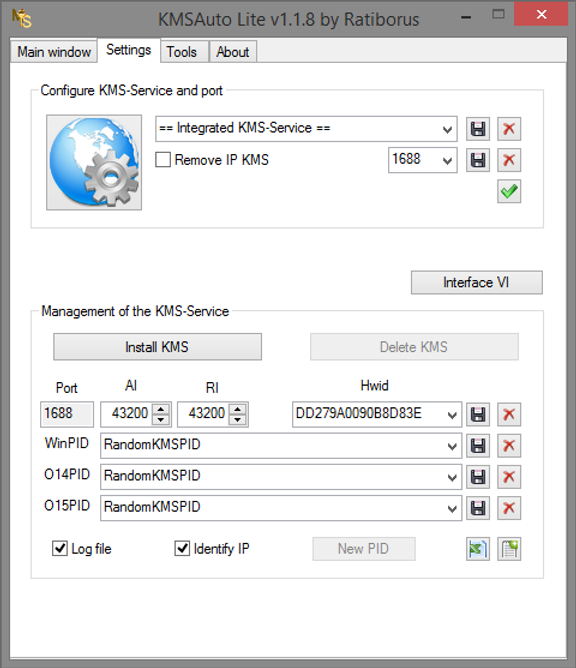Image resolution: width=576 pixels, height=668 pixels.
Task: Switch to the Main window tab
Action: tap(54, 52)
